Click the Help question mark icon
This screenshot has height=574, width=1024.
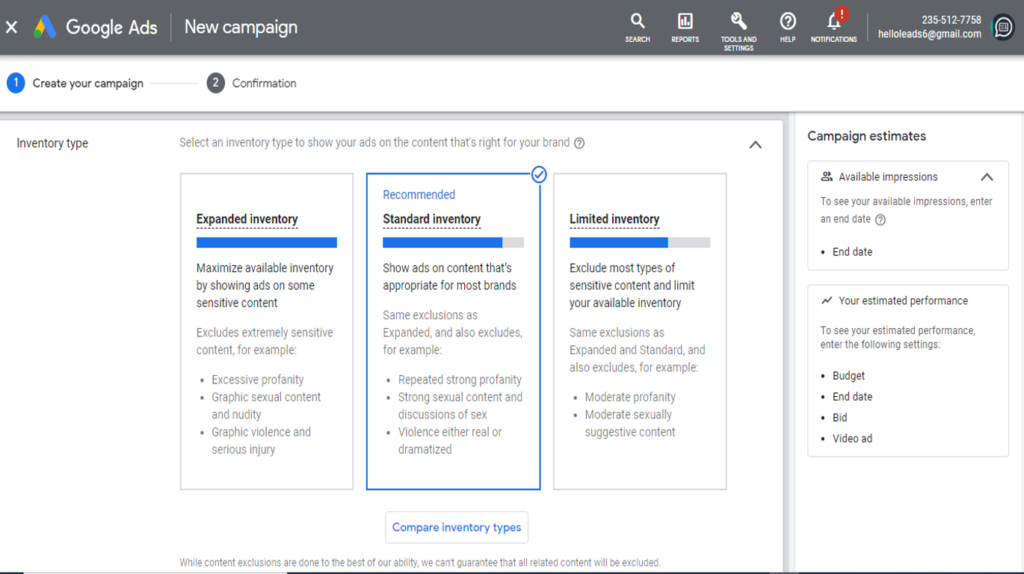pyautogui.click(x=787, y=22)
